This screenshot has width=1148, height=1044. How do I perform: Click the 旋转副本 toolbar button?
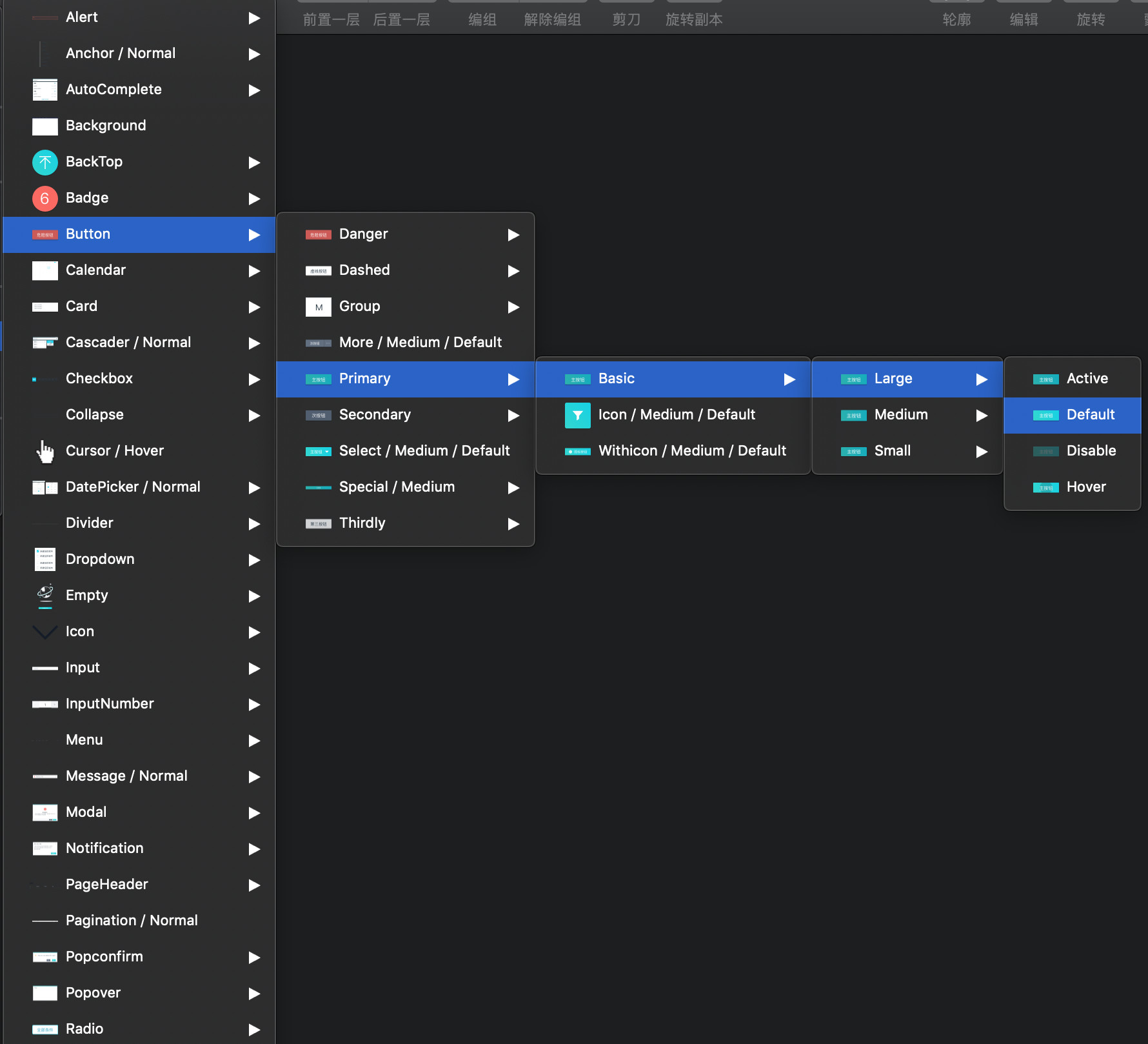coord(694,19)
